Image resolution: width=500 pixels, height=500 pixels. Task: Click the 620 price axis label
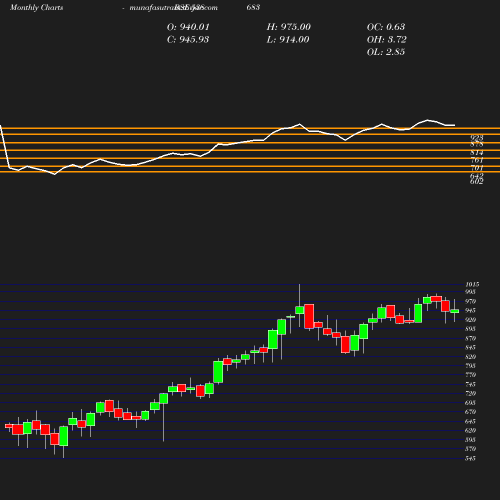pyautogui.click(x=471, y=431)
